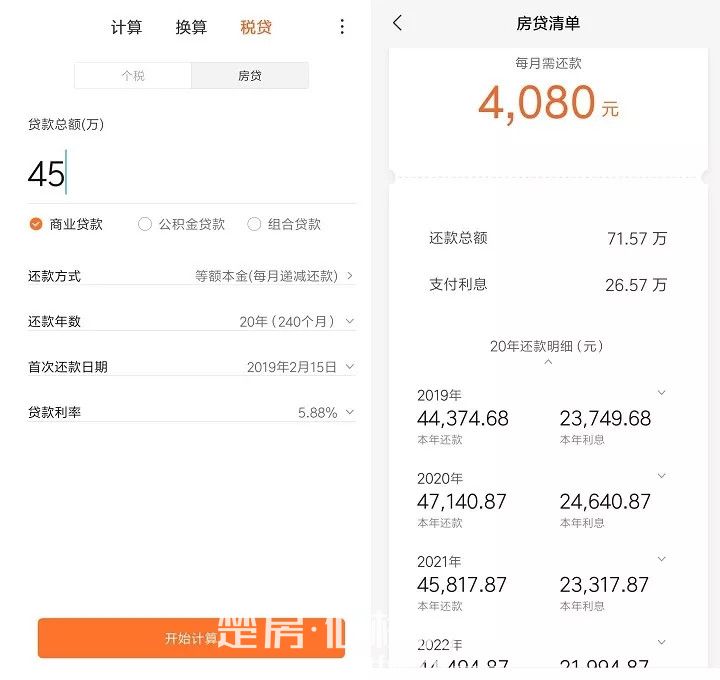Expand the 贷款利率 rate dropdown
Image resolution: width=720 pixels, height=680 pixels.
coord(325,412)
